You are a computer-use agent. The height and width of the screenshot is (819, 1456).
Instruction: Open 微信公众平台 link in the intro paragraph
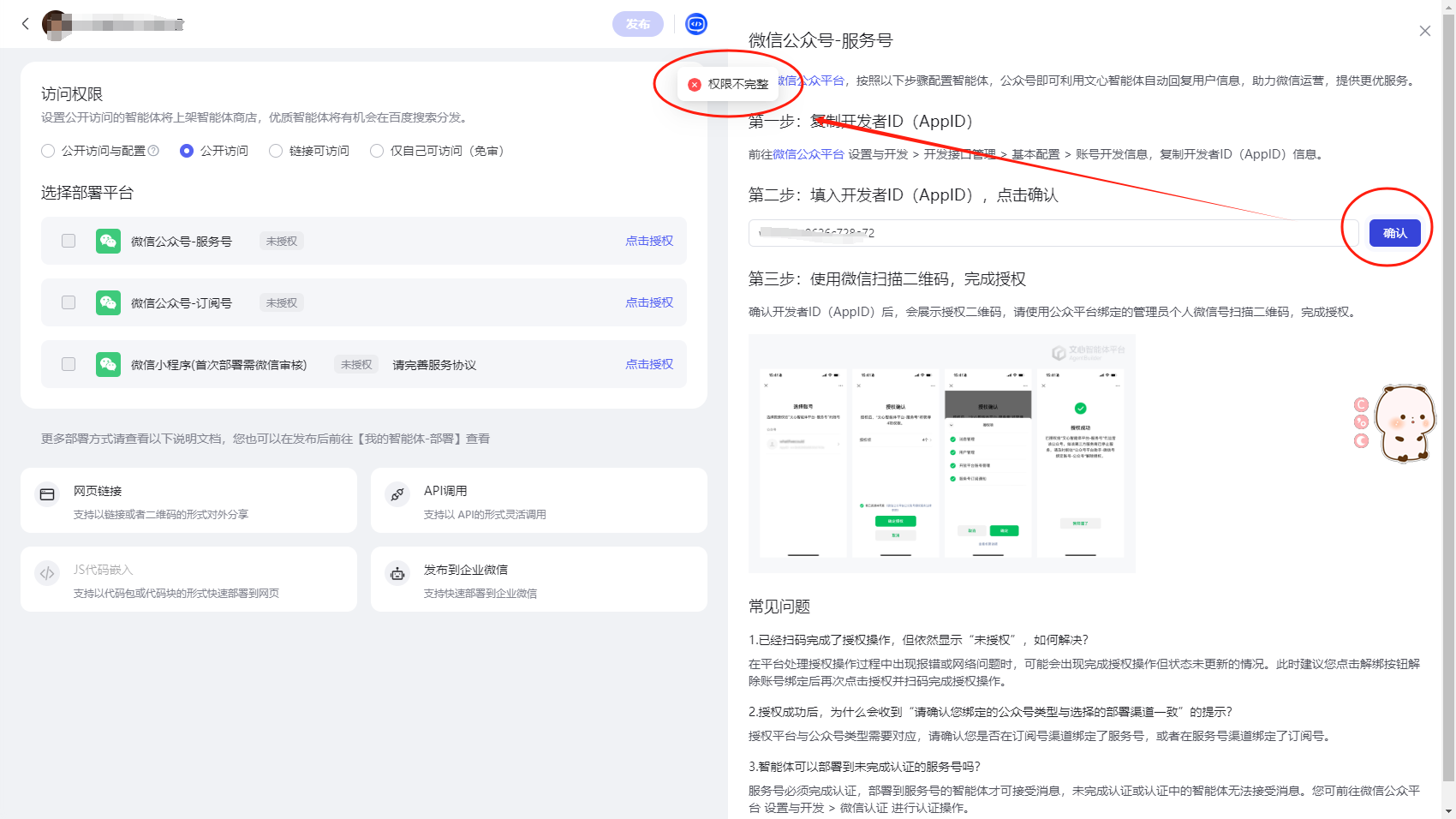pyautogui.click(x=810, y=81)
